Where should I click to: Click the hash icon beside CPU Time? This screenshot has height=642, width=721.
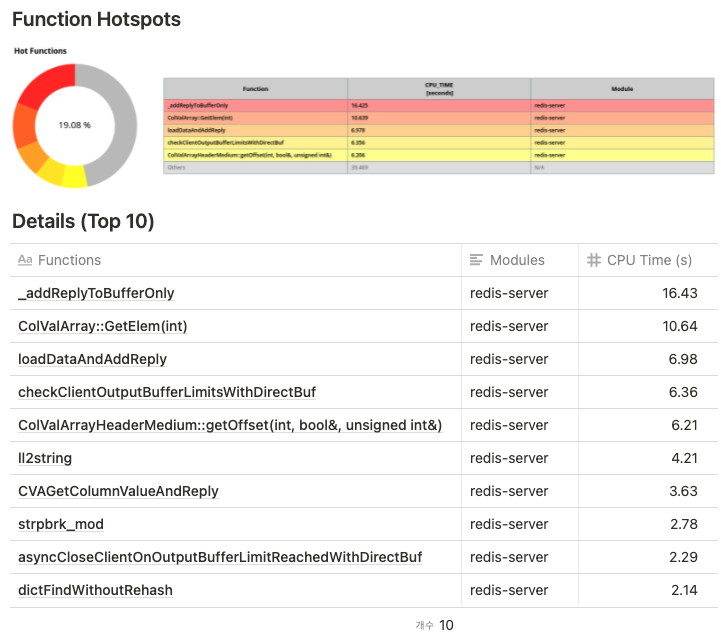coord(594,260)
